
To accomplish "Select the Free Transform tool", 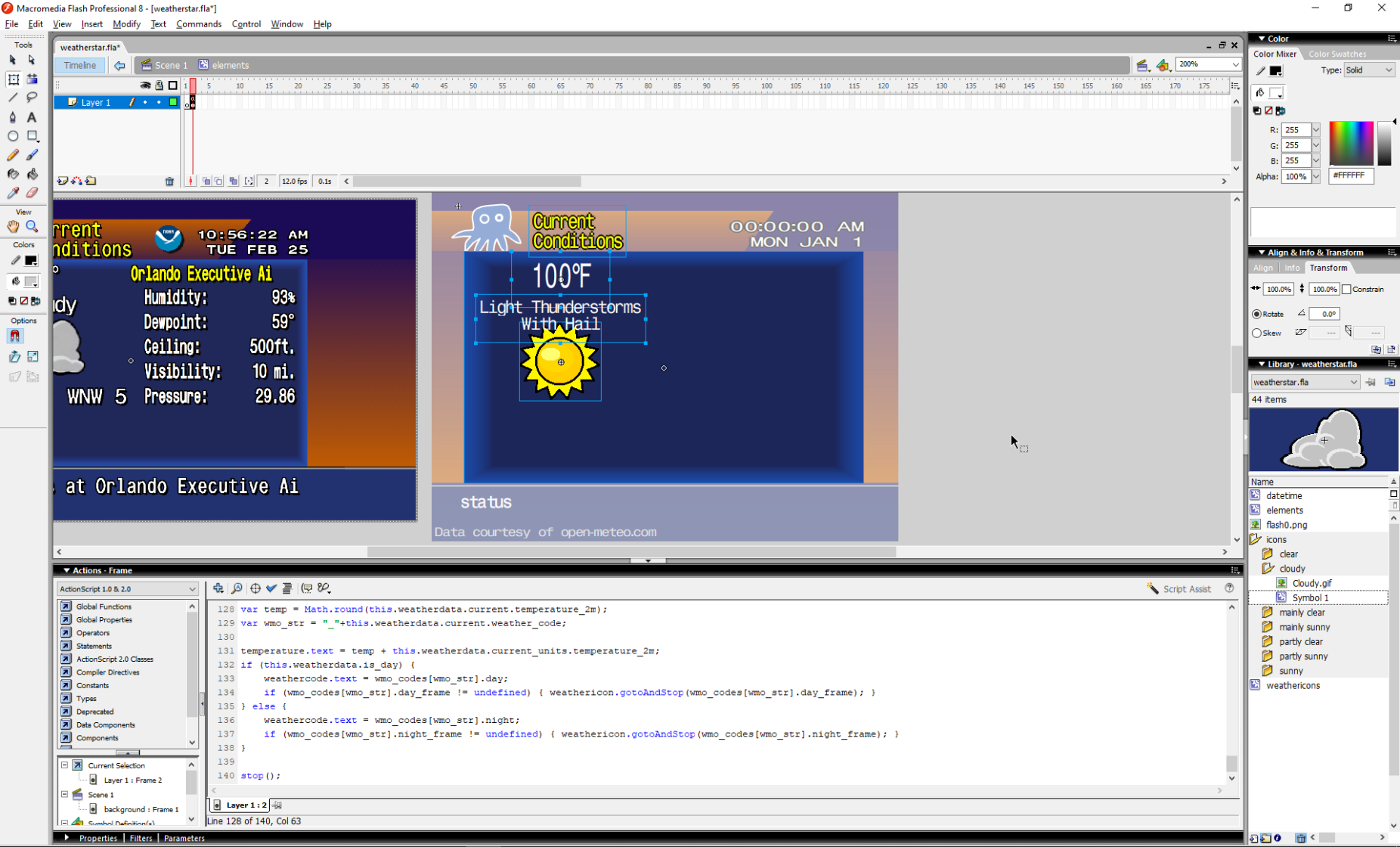I will pos(13,79).
